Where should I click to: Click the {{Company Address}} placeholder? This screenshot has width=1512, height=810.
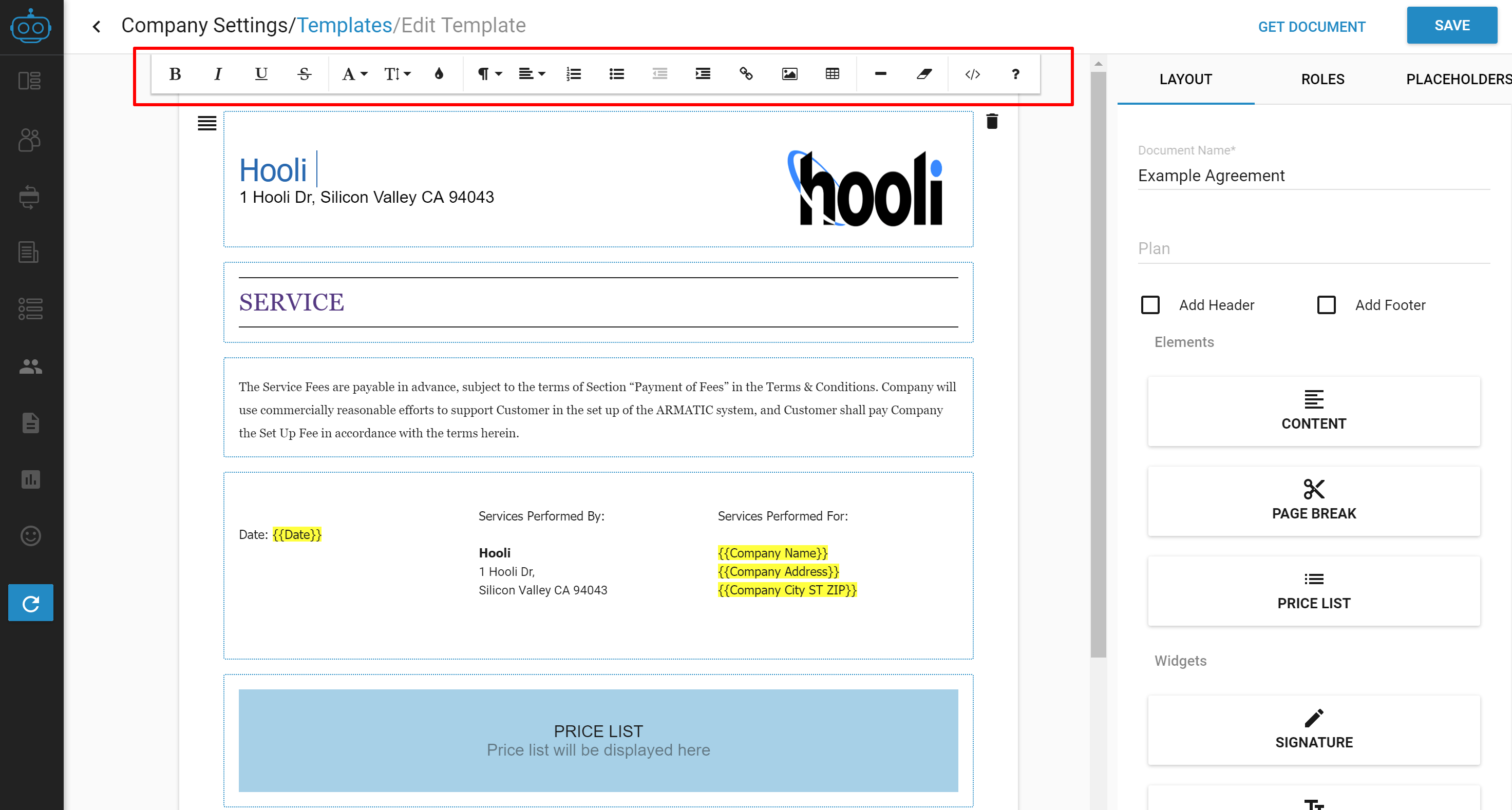(x=778, y=571)
